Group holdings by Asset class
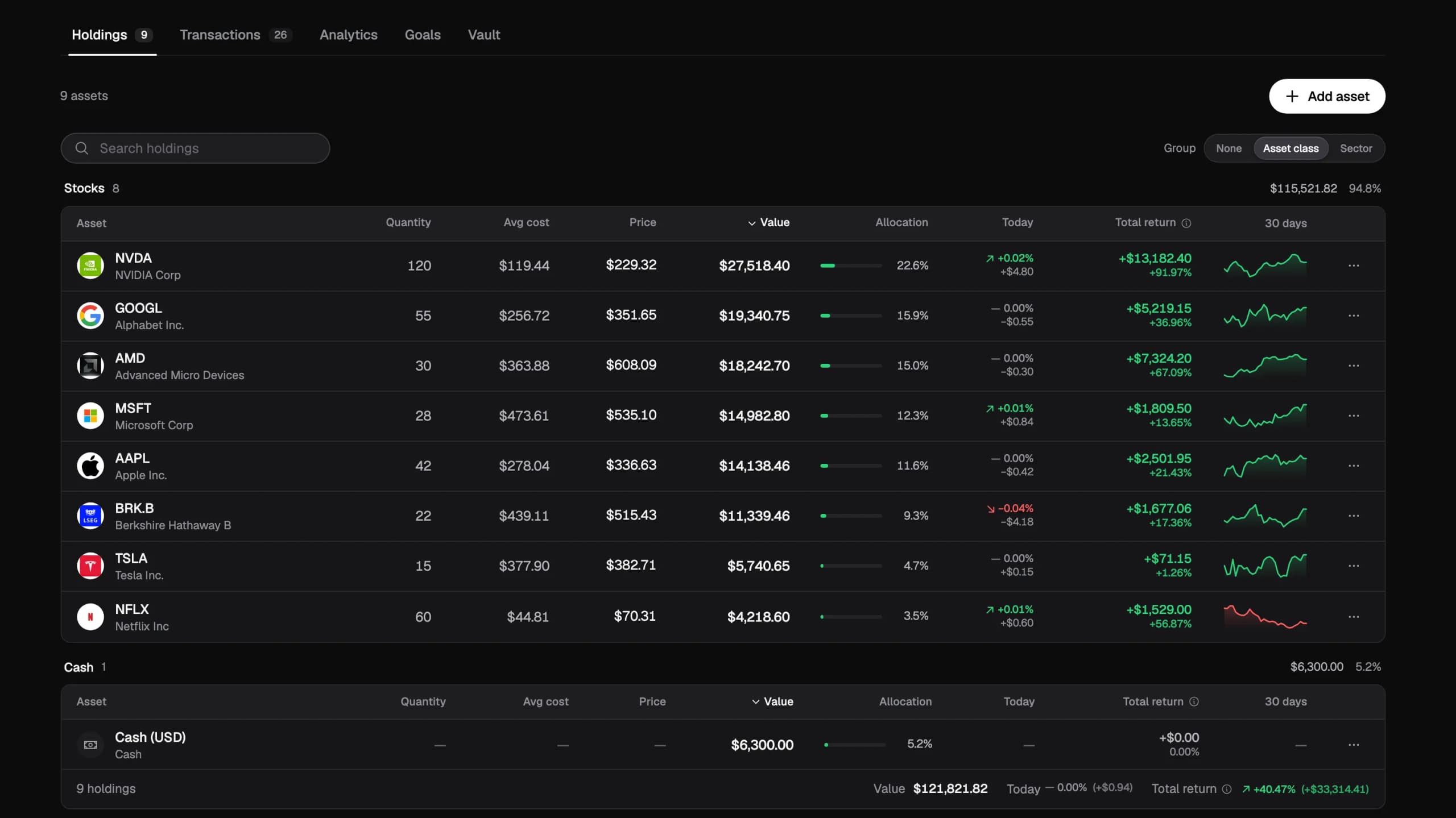This screenshot has height=818, width=1456. [x=1290, y=148]
